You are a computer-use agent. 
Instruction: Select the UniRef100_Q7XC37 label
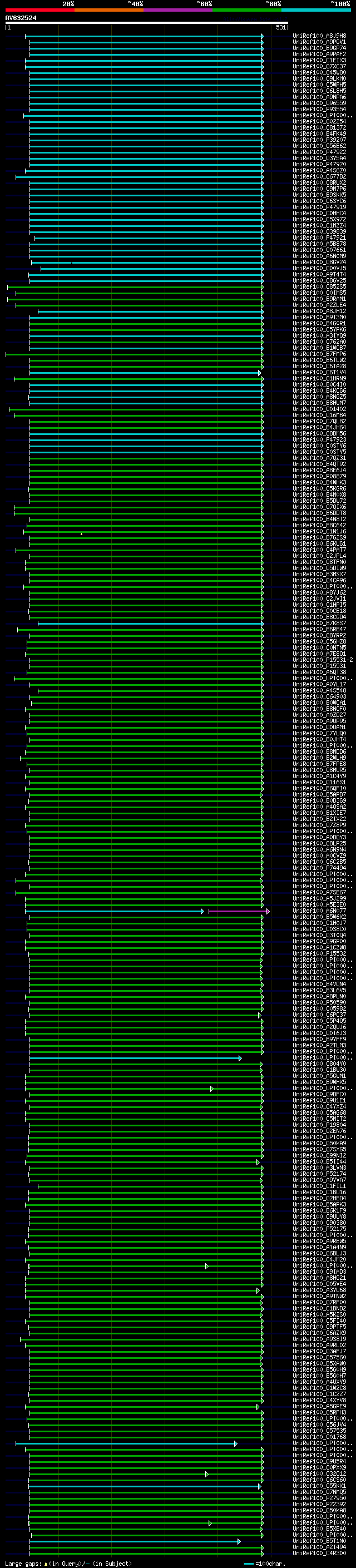319,66
